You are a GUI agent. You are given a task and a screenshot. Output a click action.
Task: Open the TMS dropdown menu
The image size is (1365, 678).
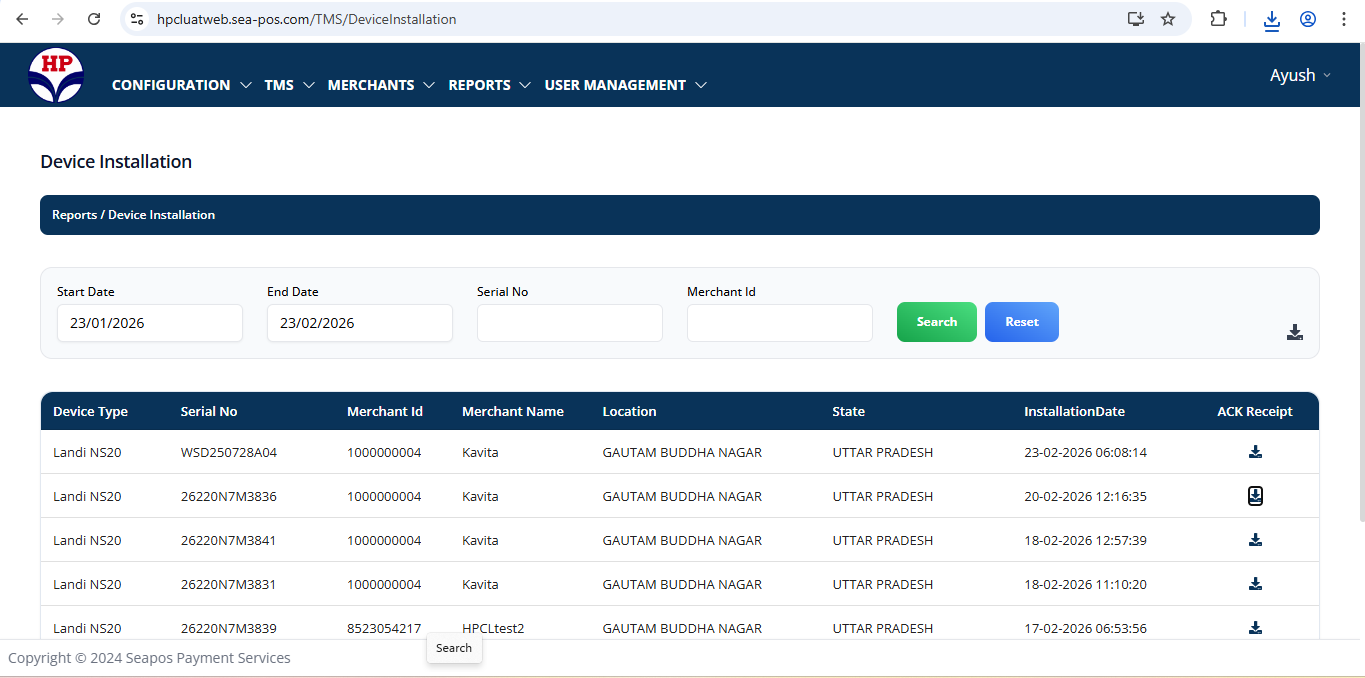point(289,85)
